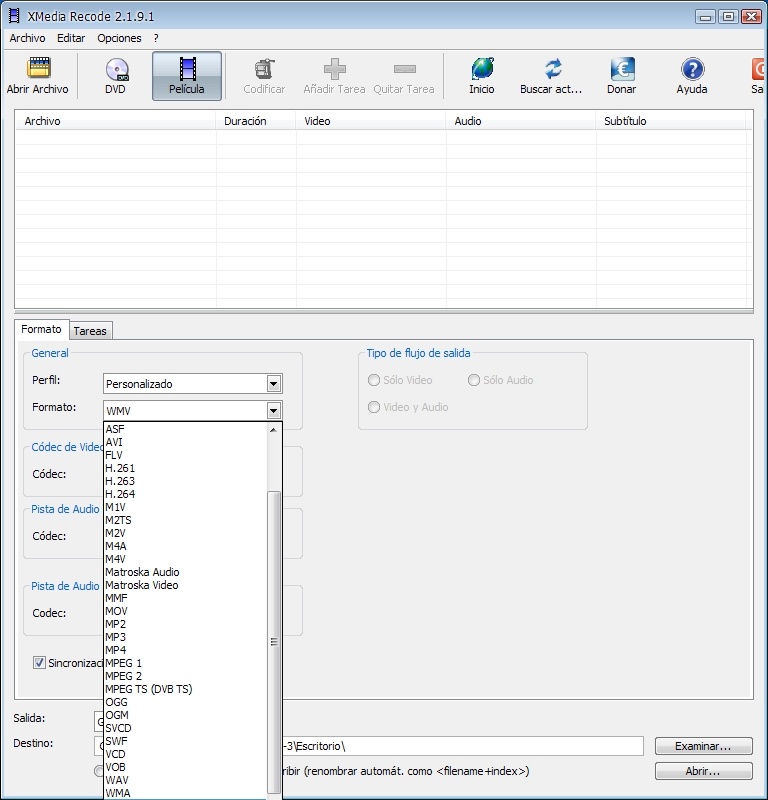Click the format list scrollbar thumb
This screenshot has height=800, width=768.
(274, 640)
